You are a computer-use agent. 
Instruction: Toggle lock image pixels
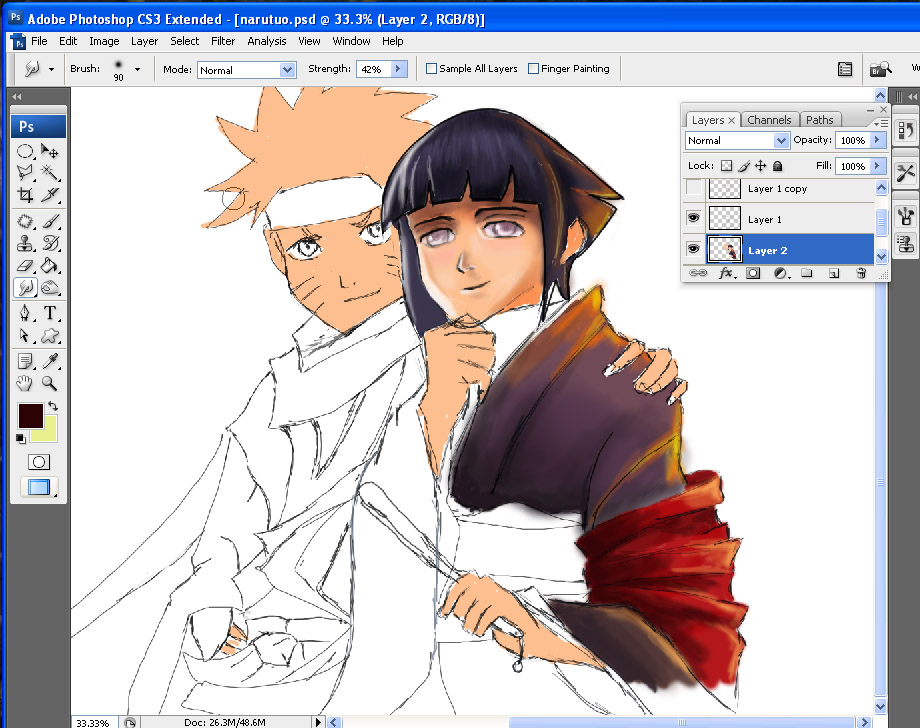click(744, 165)
